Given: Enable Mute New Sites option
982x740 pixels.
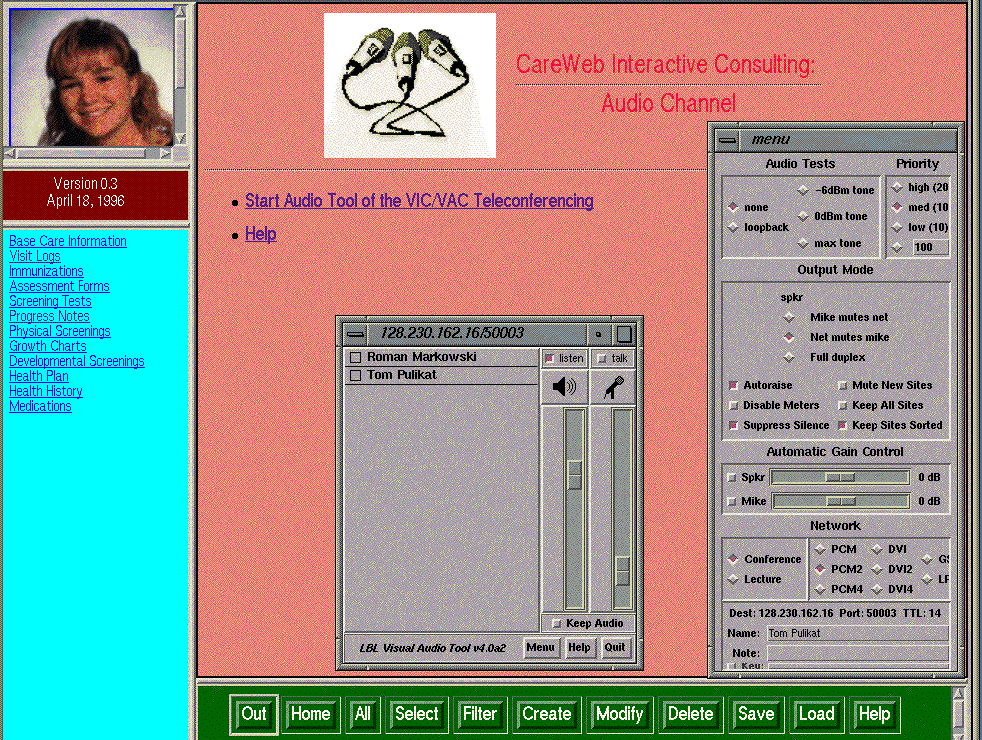Looking at the screenshot, I should [842, 386].
